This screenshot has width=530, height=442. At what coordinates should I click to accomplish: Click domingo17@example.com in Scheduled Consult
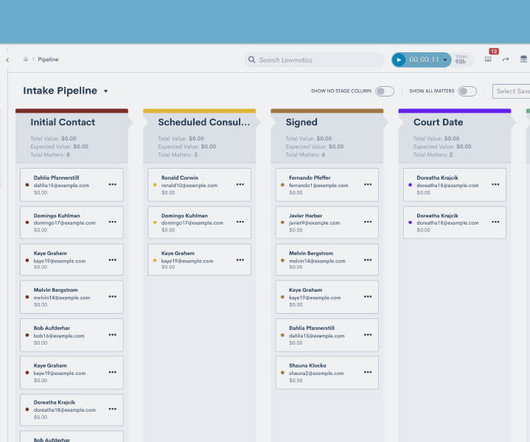click(192, 223)
